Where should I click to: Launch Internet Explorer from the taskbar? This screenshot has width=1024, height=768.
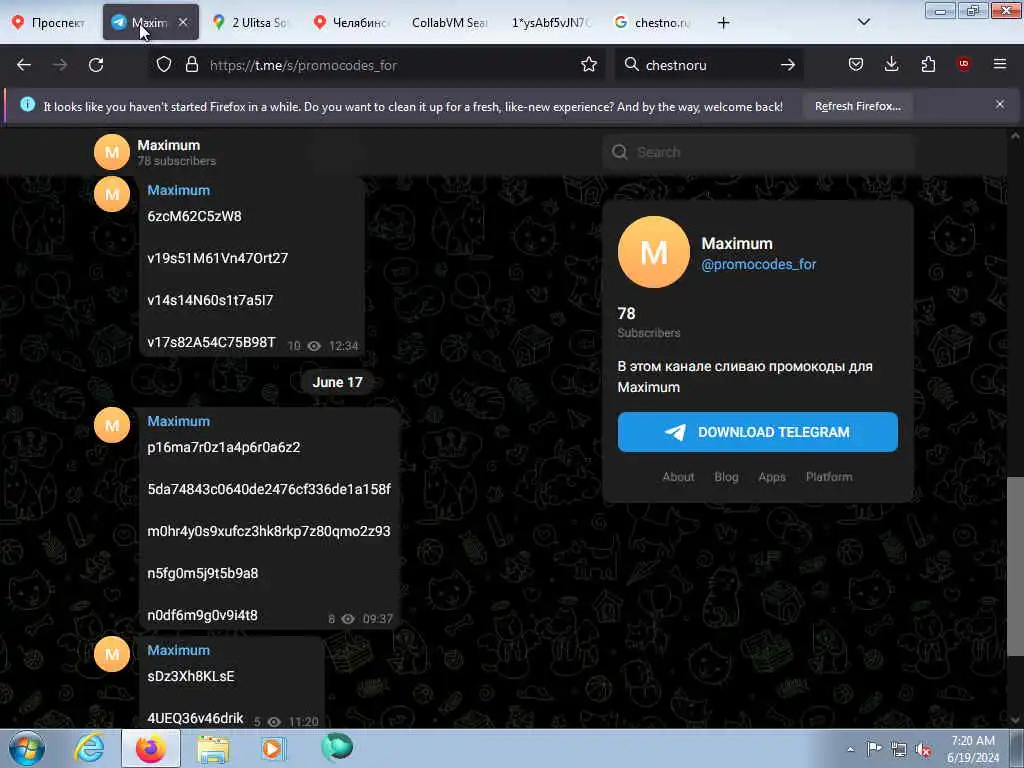pyautogui.click(x=88, y=748)
